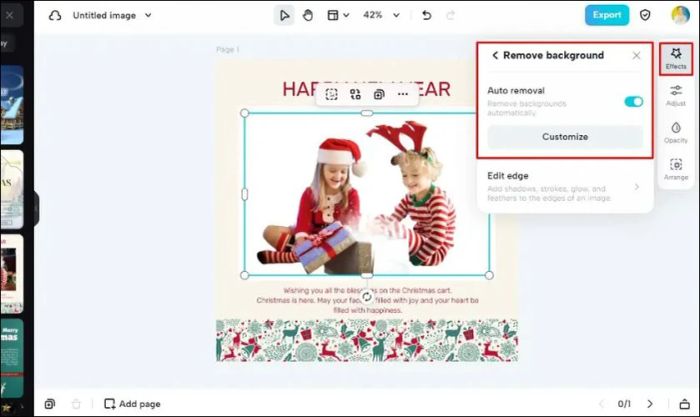Open the Adjust panel
The width and height of the screenshot is (700, 417).
tap(676, 96)
